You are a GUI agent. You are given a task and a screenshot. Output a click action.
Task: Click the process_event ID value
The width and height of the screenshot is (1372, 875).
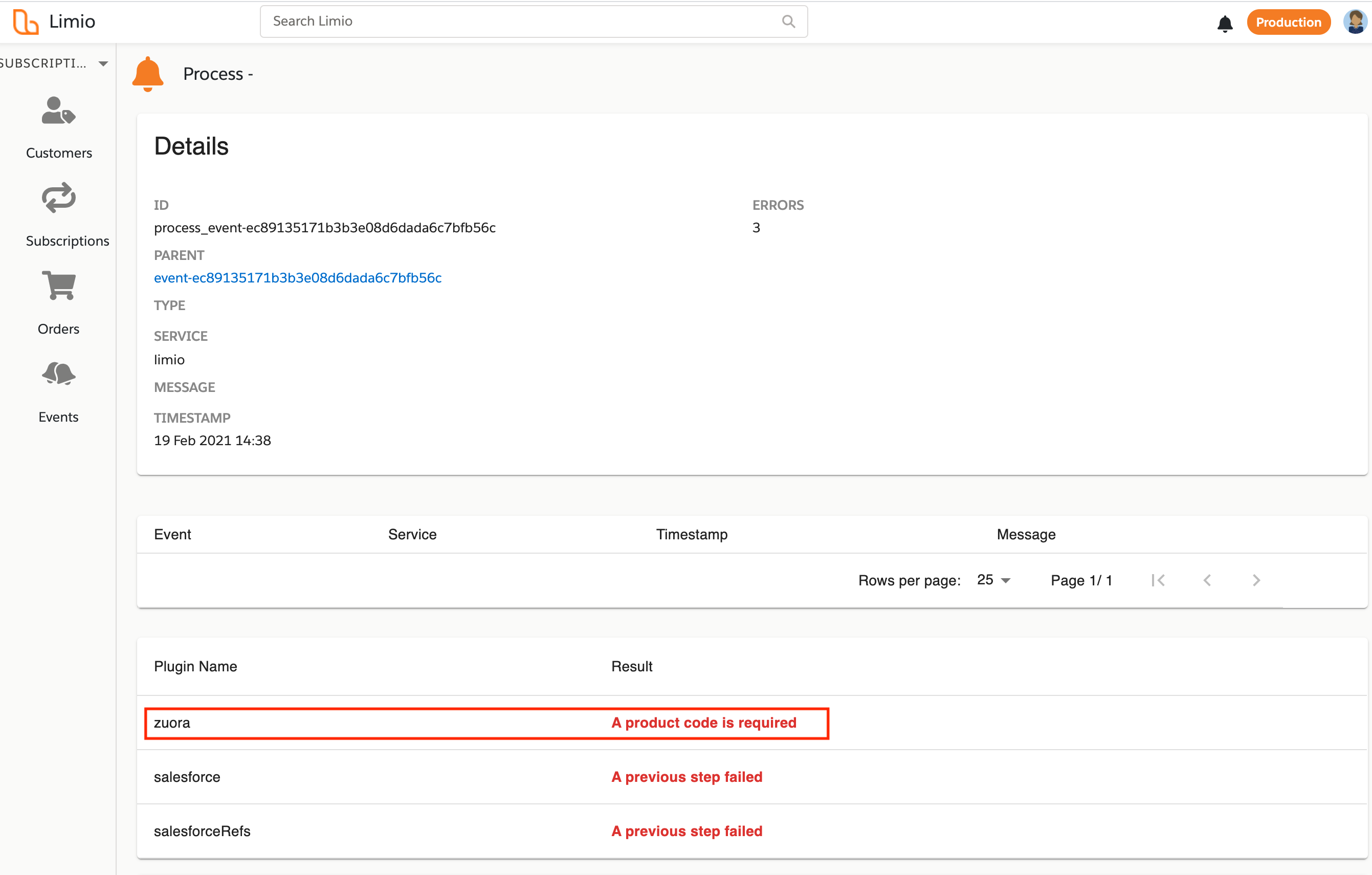[325, 227]
